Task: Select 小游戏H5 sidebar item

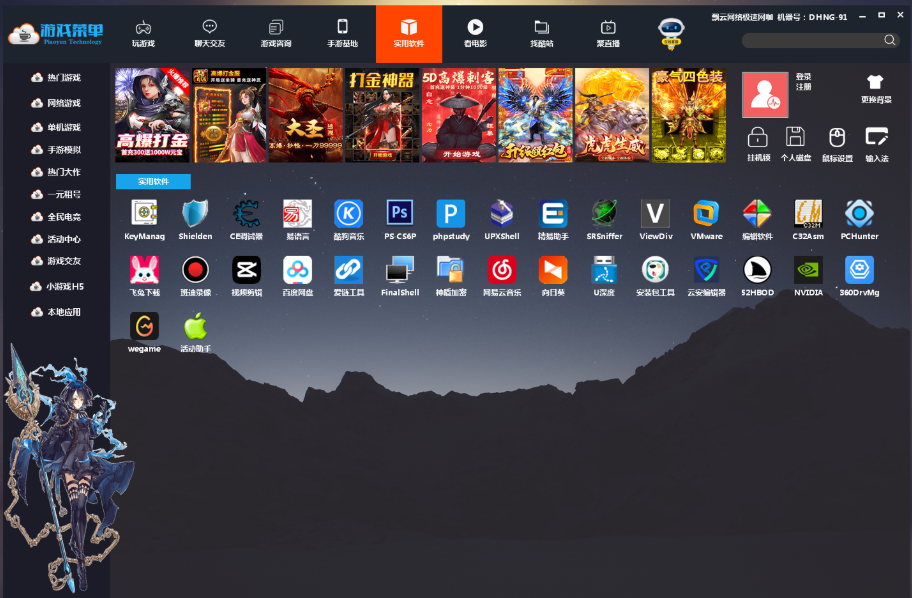Action: pyautogui.click(x=57, y=286)
